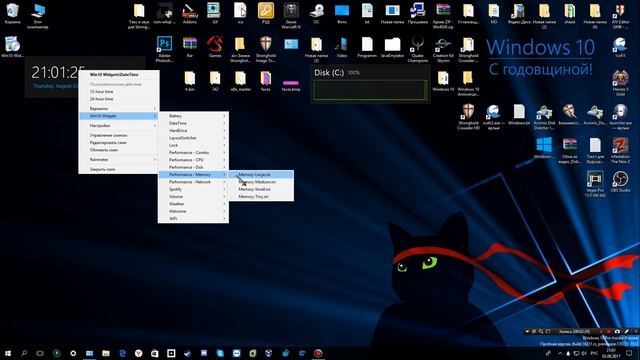
Task: Open the Этот компьютер desktop icon
Action: (x=38, y=16)
